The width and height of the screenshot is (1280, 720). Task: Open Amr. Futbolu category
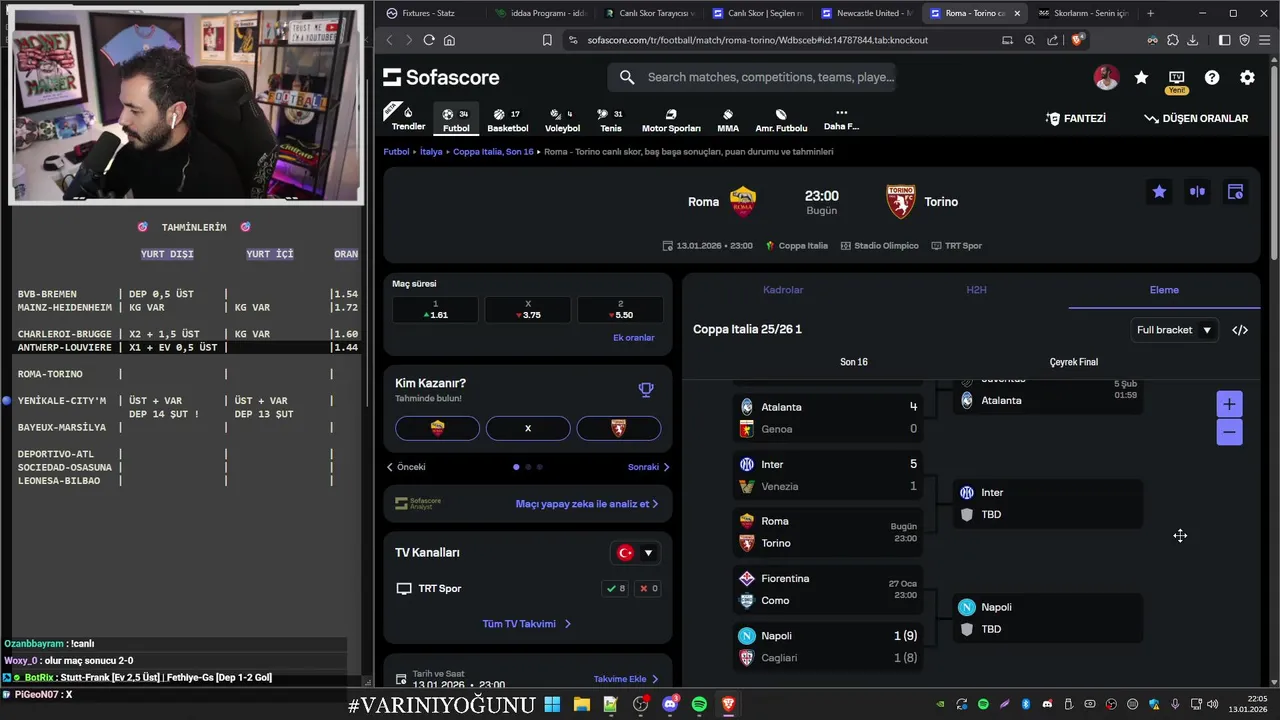[x=781, y=120]
